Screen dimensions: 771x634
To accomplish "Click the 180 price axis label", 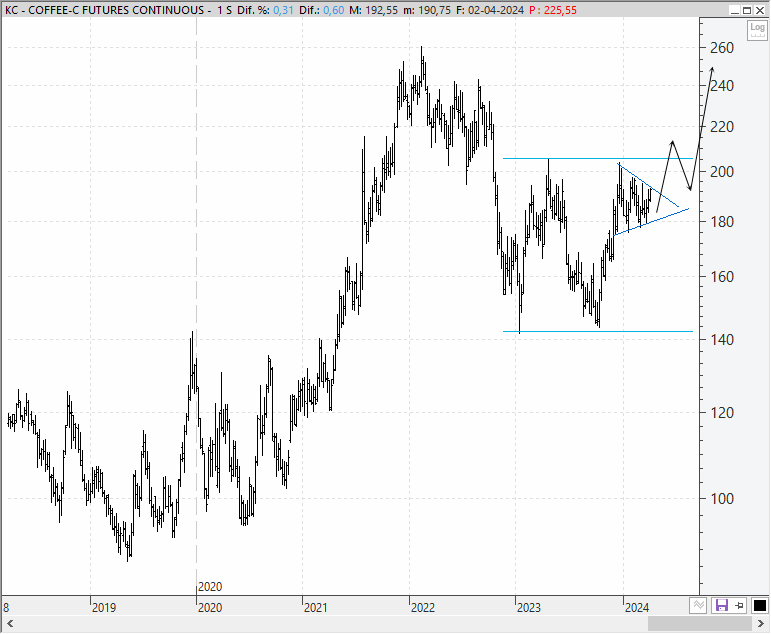I will click(722, 222).
